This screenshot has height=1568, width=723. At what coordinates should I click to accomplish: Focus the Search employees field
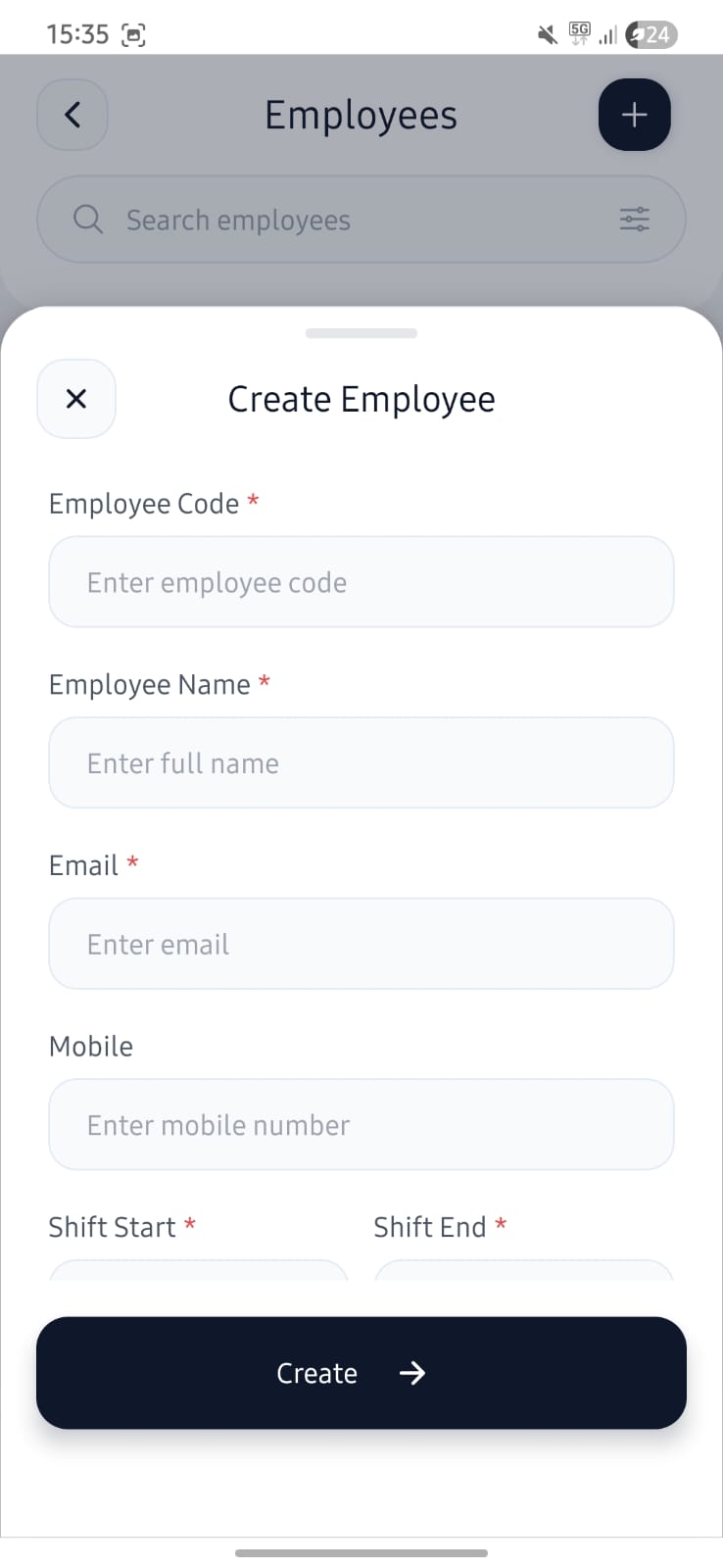point(361,220)
